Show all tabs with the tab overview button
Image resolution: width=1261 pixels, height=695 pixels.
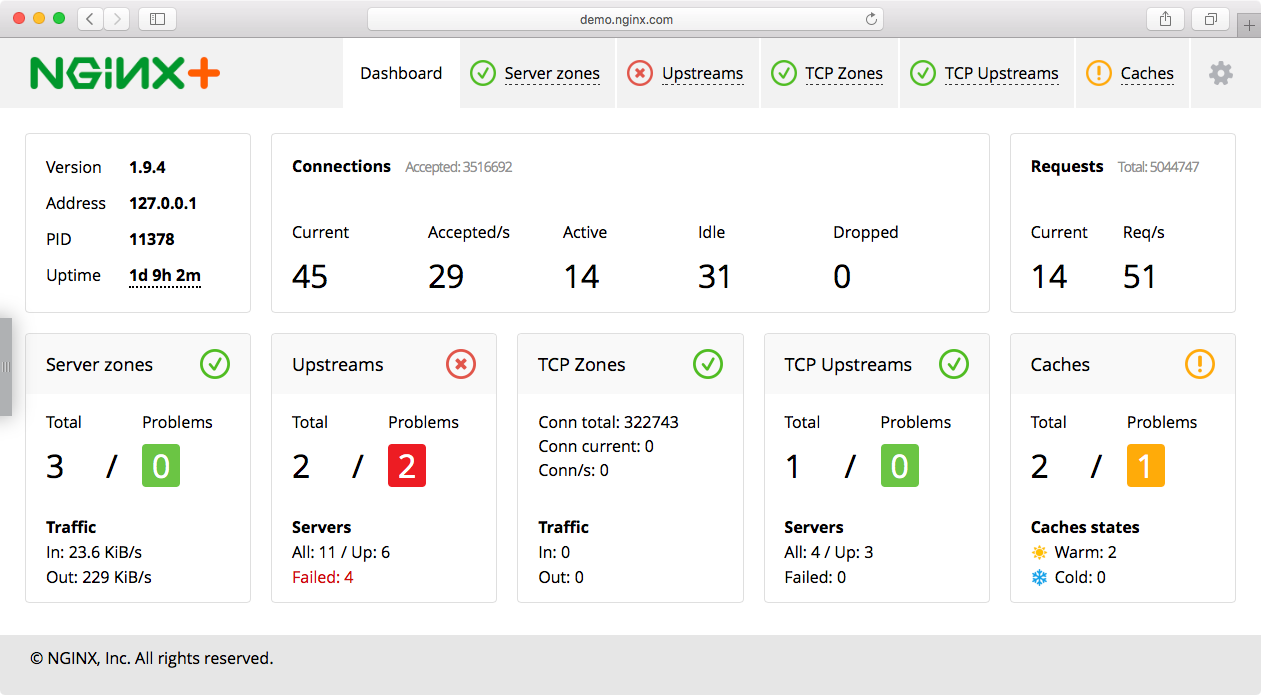pos(1210,19)
